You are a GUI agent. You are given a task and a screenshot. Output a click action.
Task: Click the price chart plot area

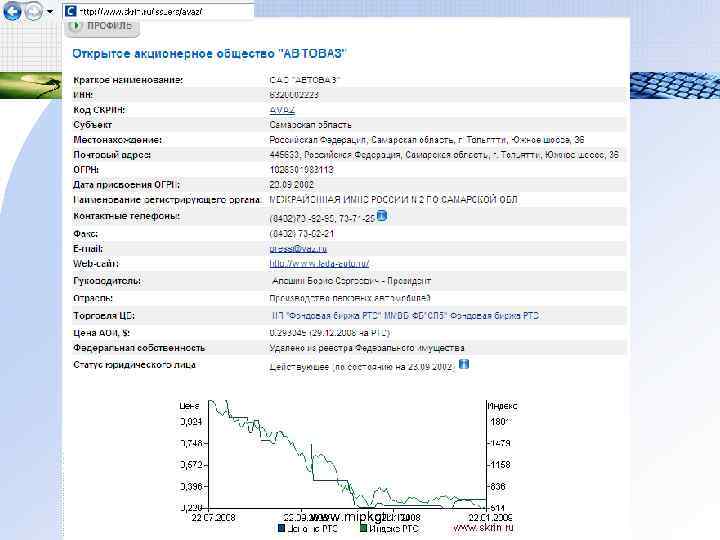pos(348,454)
